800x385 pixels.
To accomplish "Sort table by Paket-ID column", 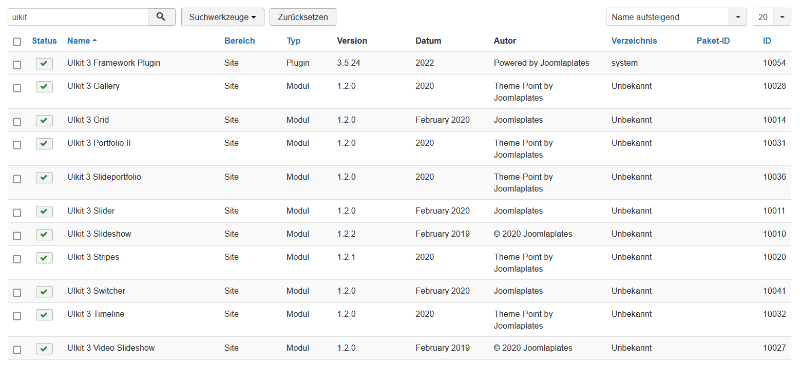I will (x=713, y=41).
